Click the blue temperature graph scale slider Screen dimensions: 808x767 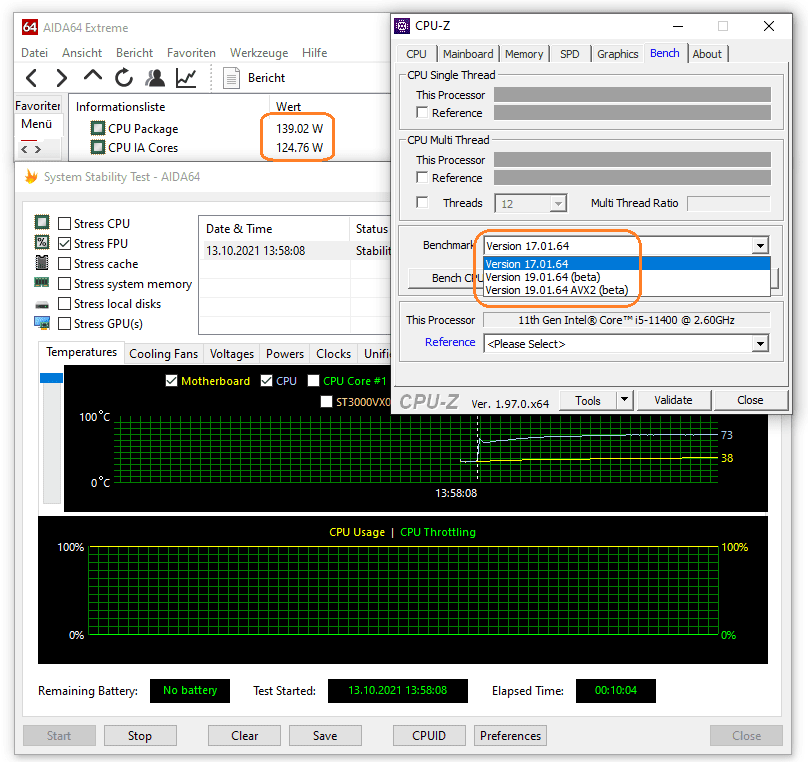tap(52, 378)
